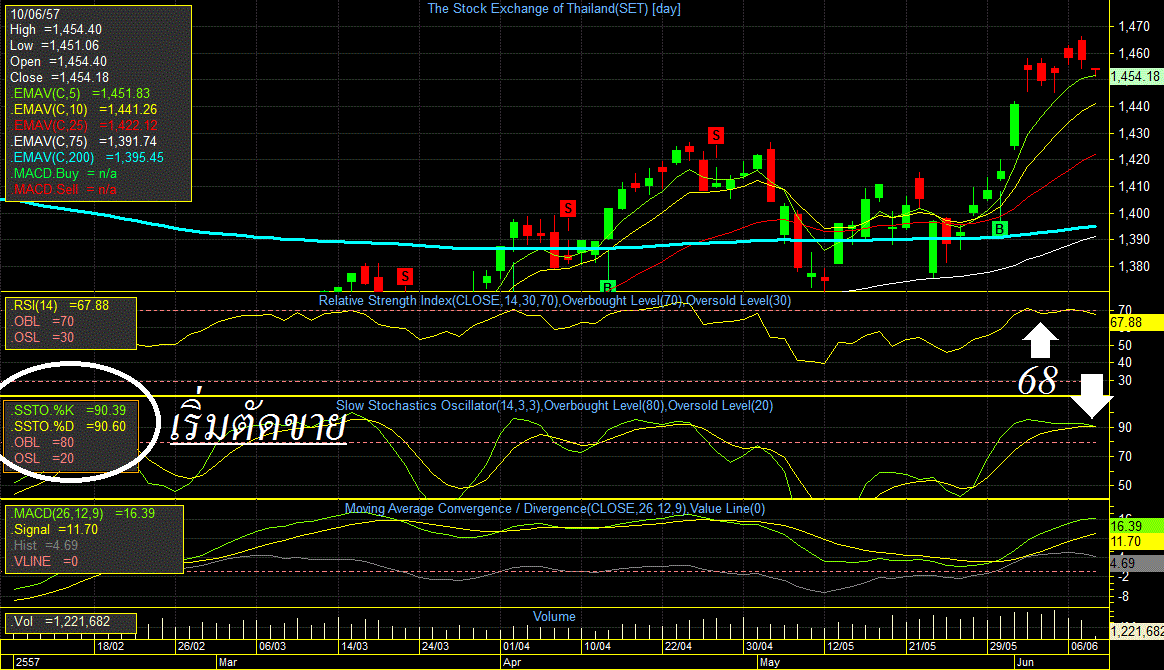Click the red S sell marker near 14/03
This screenshot has width=1164, height=670.
pos(405,277)
